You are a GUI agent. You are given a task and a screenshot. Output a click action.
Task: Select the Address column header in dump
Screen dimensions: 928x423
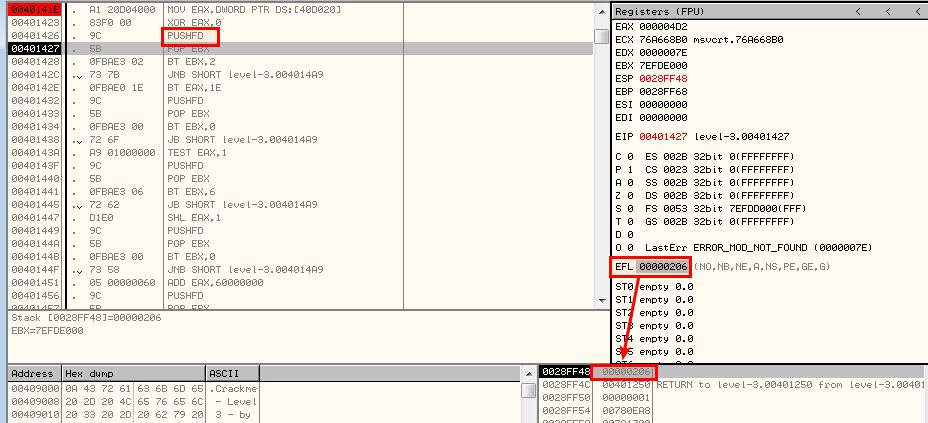30,373
